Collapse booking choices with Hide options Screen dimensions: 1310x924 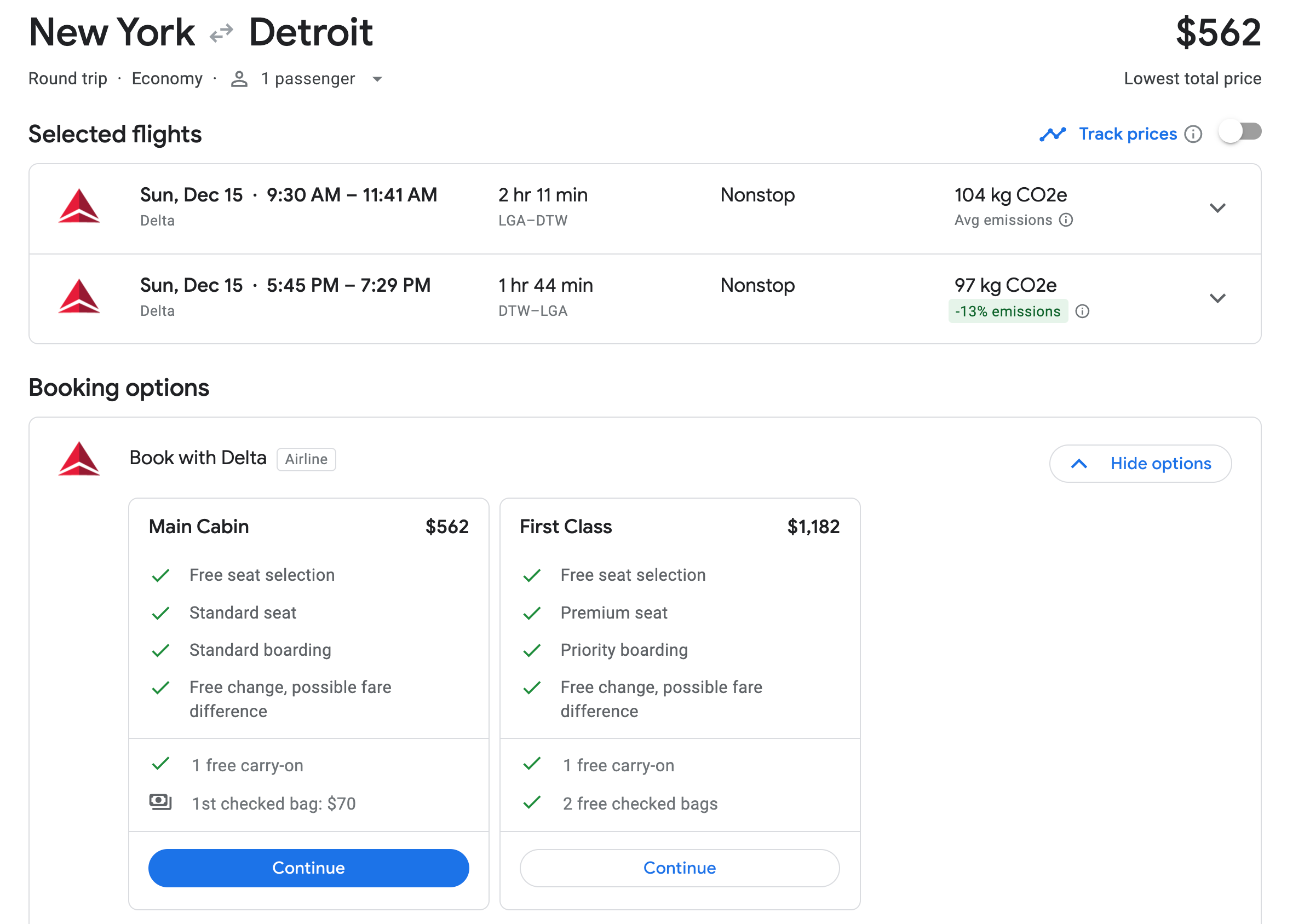pos(1140,464)
